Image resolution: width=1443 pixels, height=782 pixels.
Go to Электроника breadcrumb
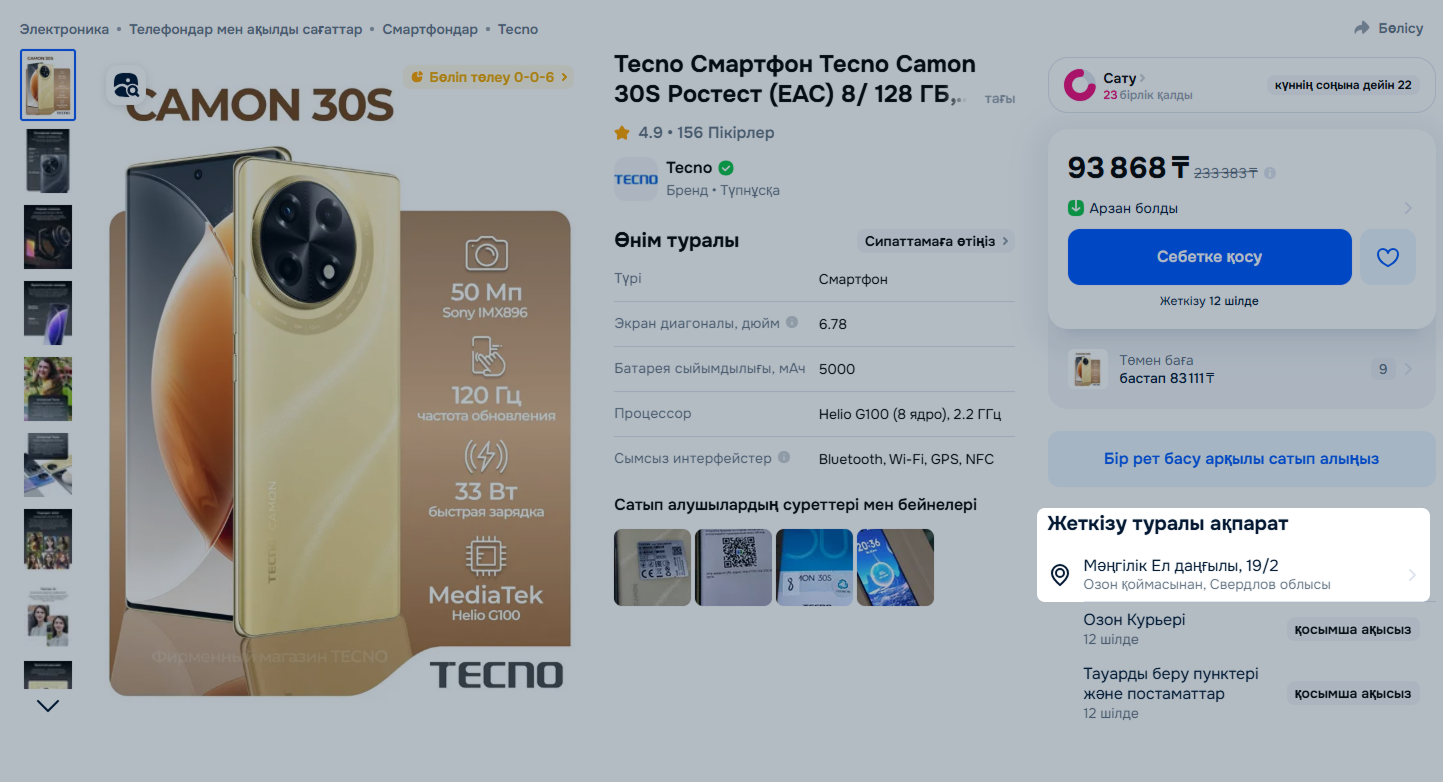point(64,29)
